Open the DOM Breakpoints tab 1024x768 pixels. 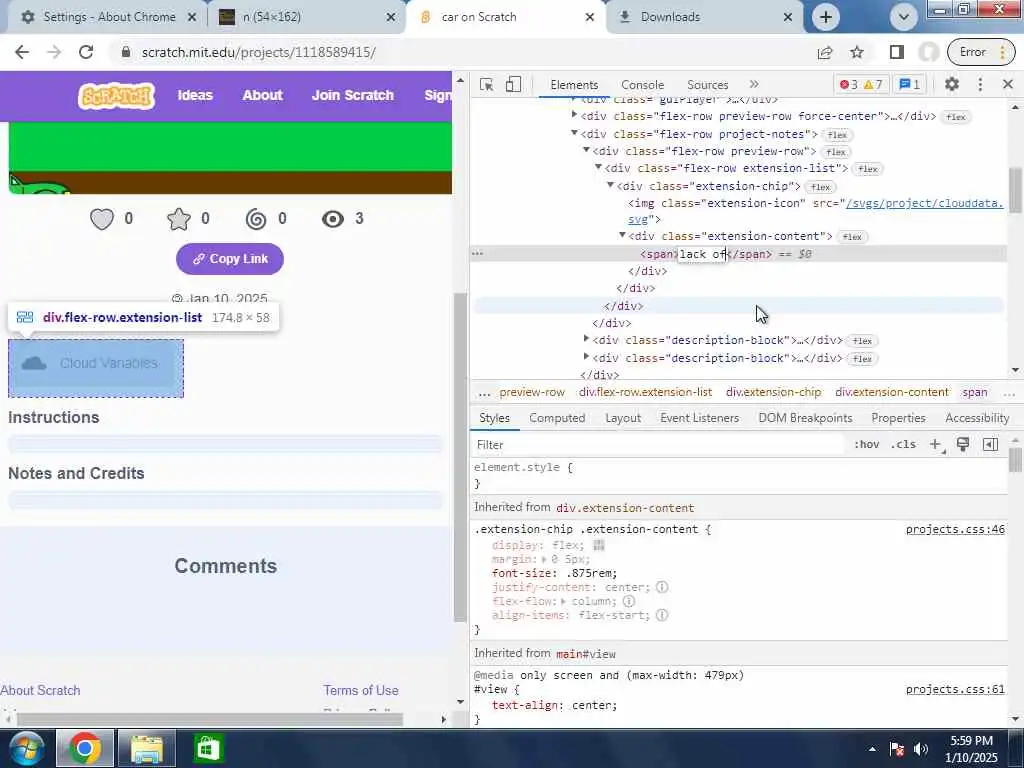click(x=805, y=418)
